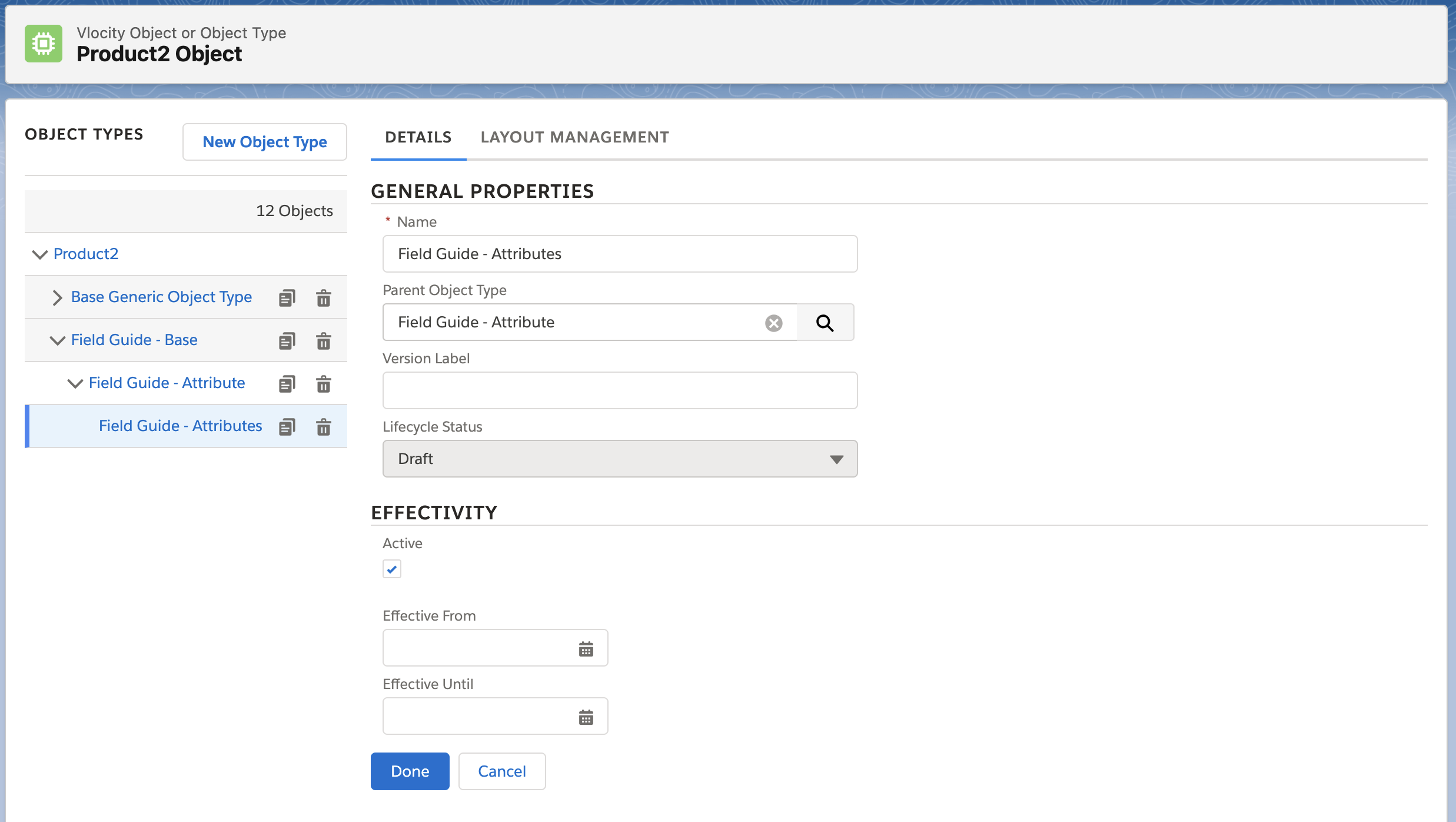
Task: Clone the Base Generic Object Type
Action: click(x=287, y=298)
